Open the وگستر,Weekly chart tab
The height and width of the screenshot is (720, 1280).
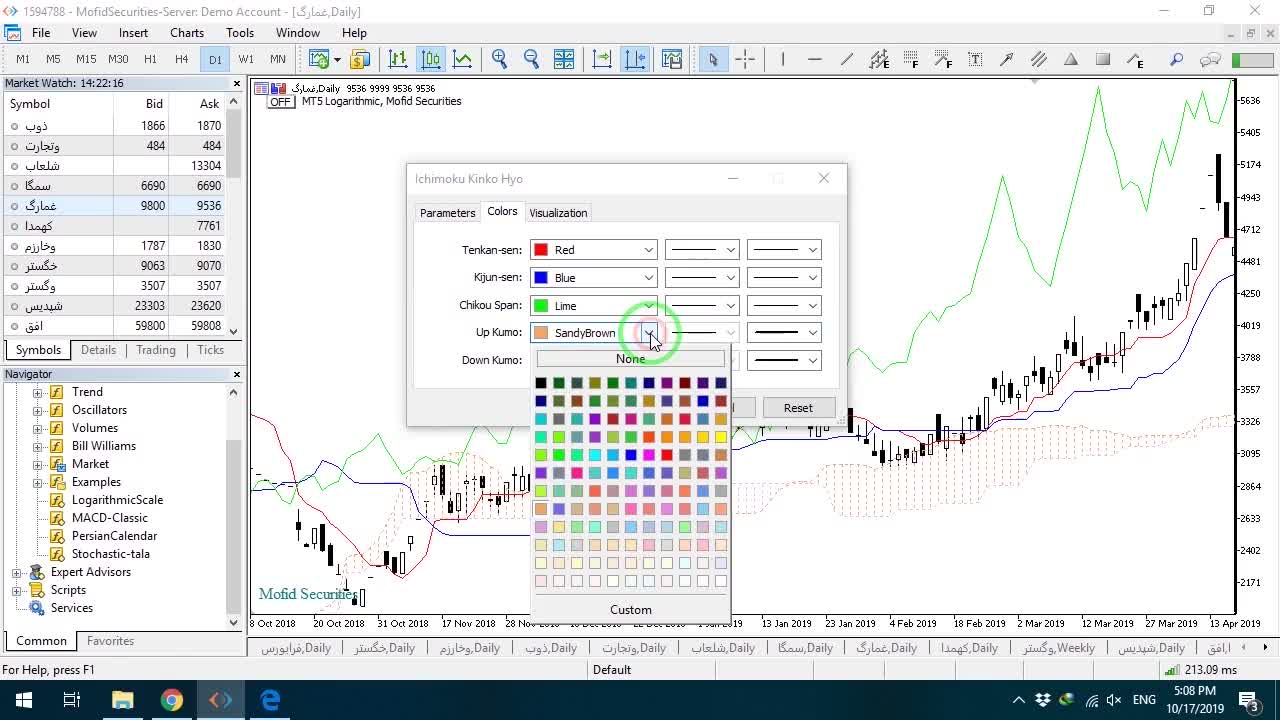coord(1059,648)
